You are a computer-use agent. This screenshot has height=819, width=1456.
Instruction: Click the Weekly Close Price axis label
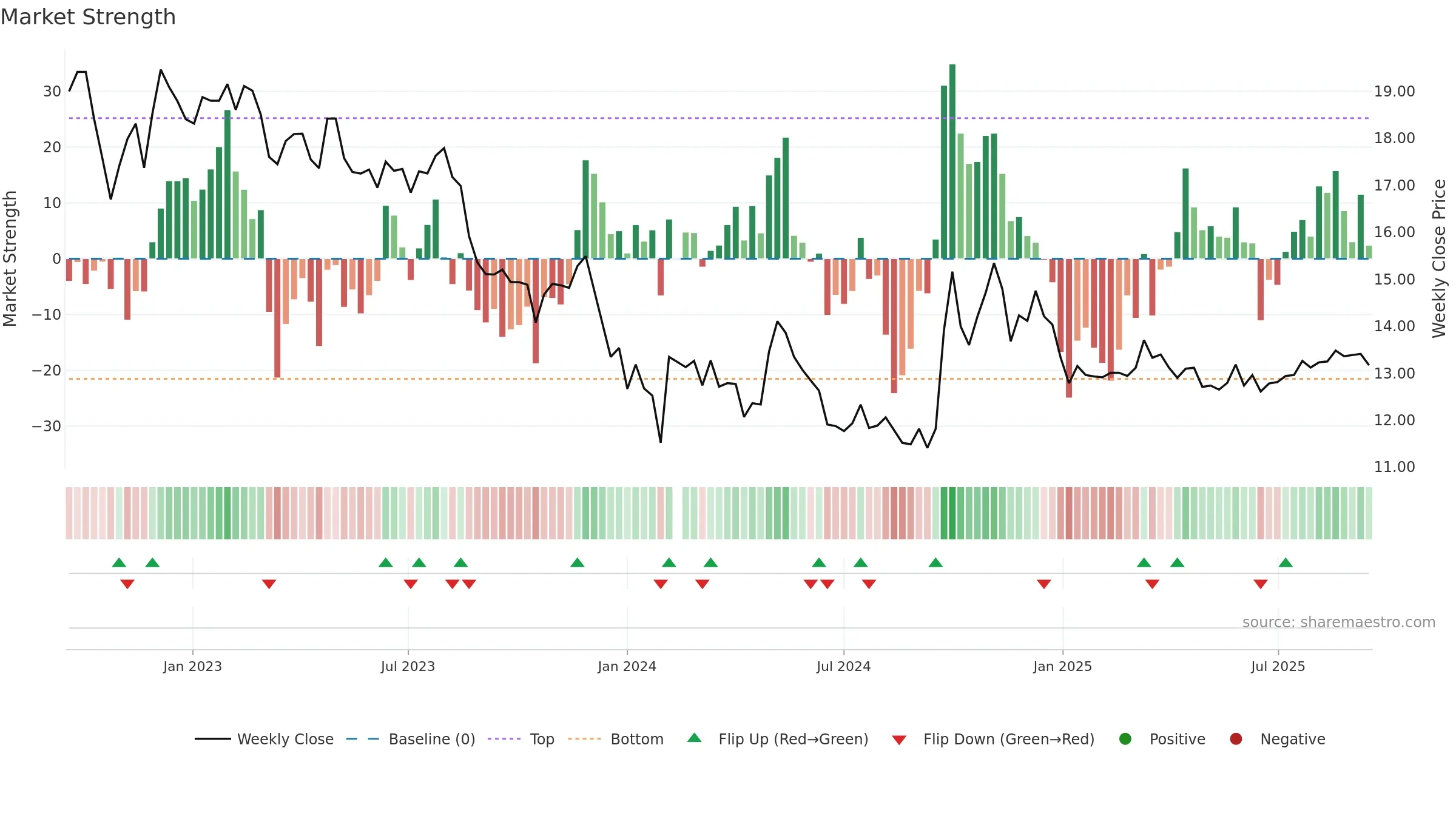point(1439,258)
